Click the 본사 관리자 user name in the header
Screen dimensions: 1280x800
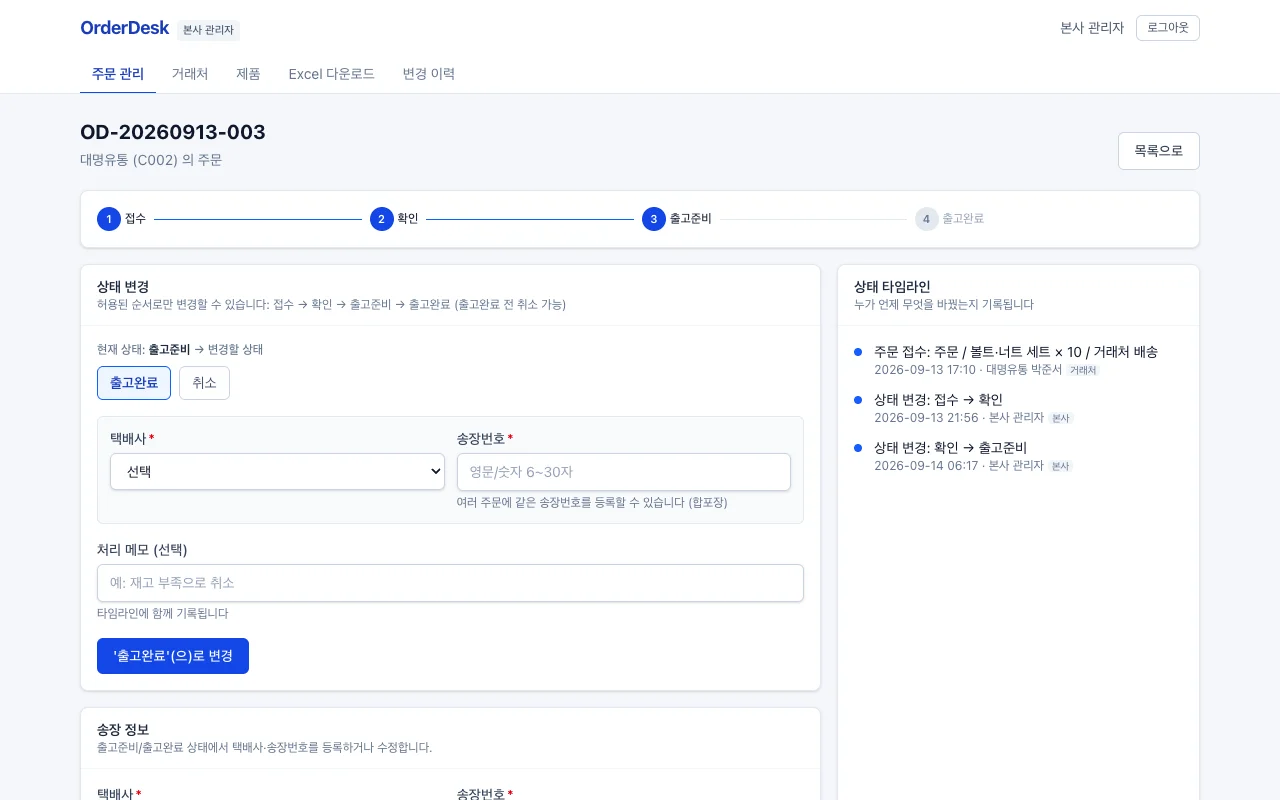click(1092, 28)
